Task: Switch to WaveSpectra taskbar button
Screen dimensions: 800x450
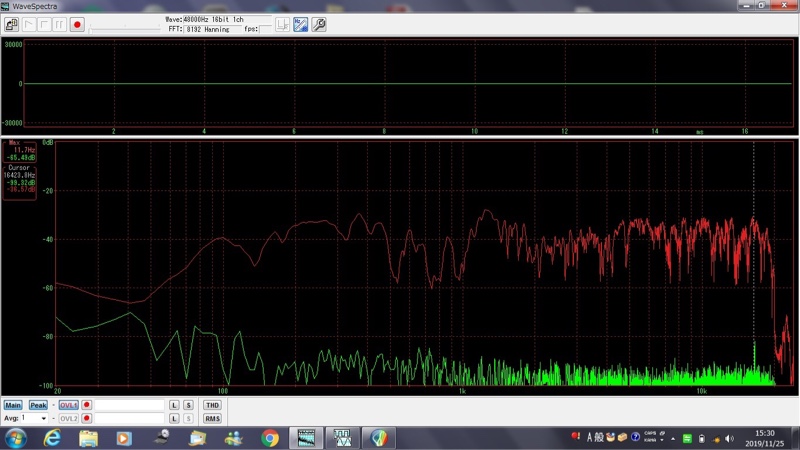Action: (x=306, y=438)
